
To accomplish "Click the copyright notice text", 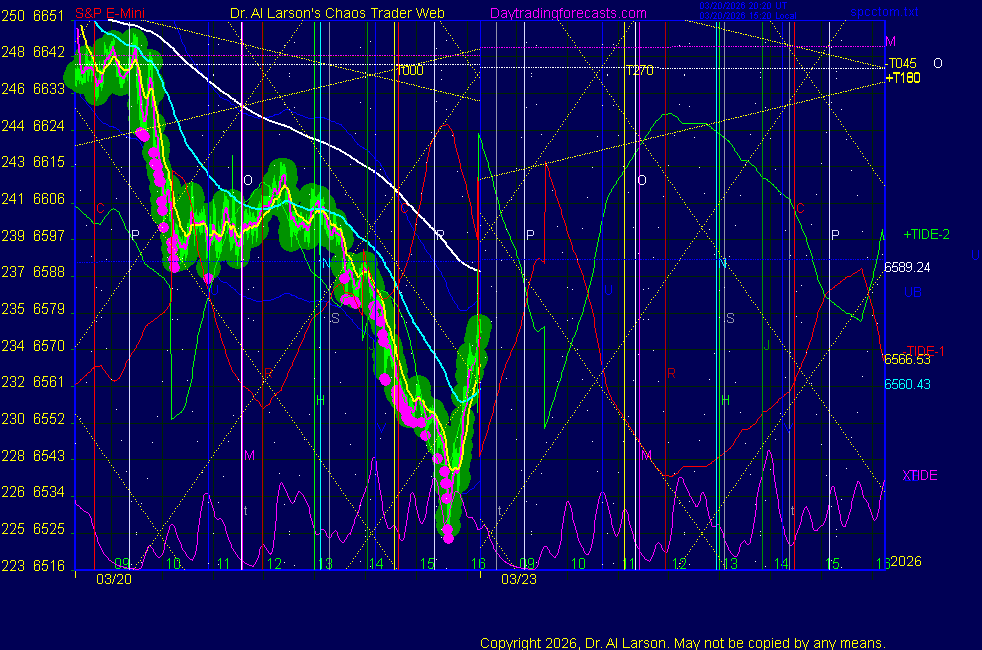I will (x=682, y=642).
